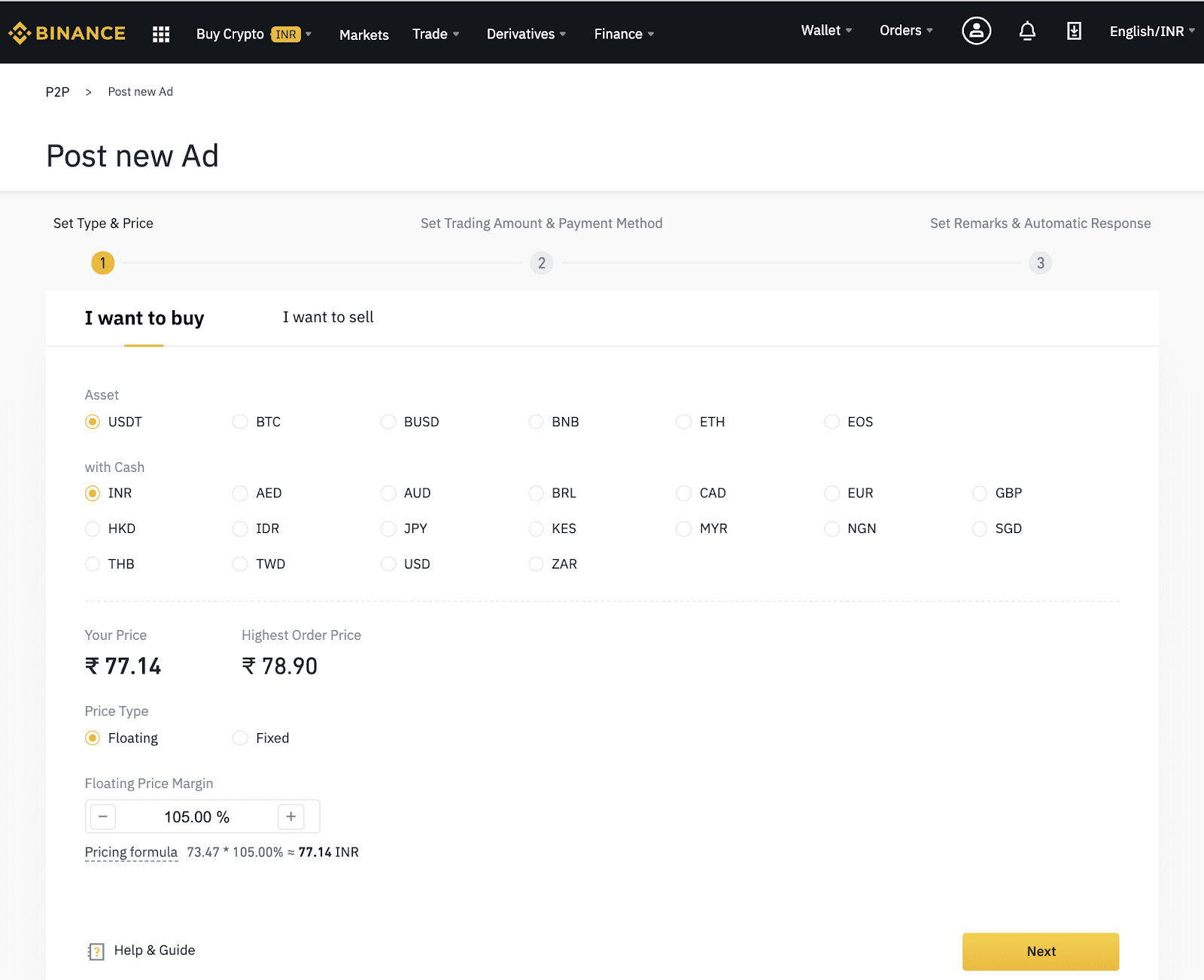Open the apps grid menu icon
Screen dimensions: 1204x980
pyautogui.click(x=161, y=34)
